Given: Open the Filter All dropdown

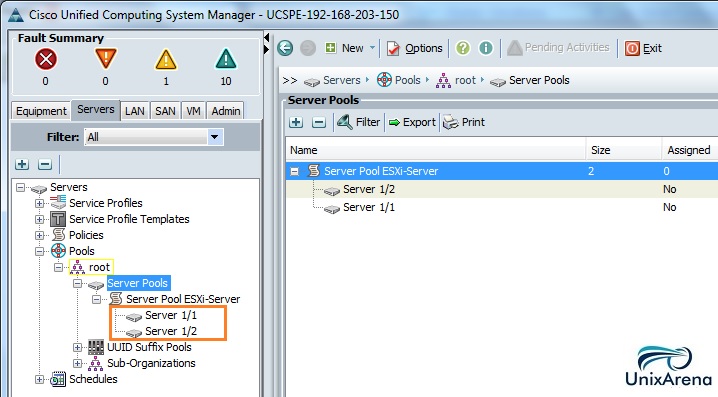Looking at the screenshot, I should tap(214, 137).
